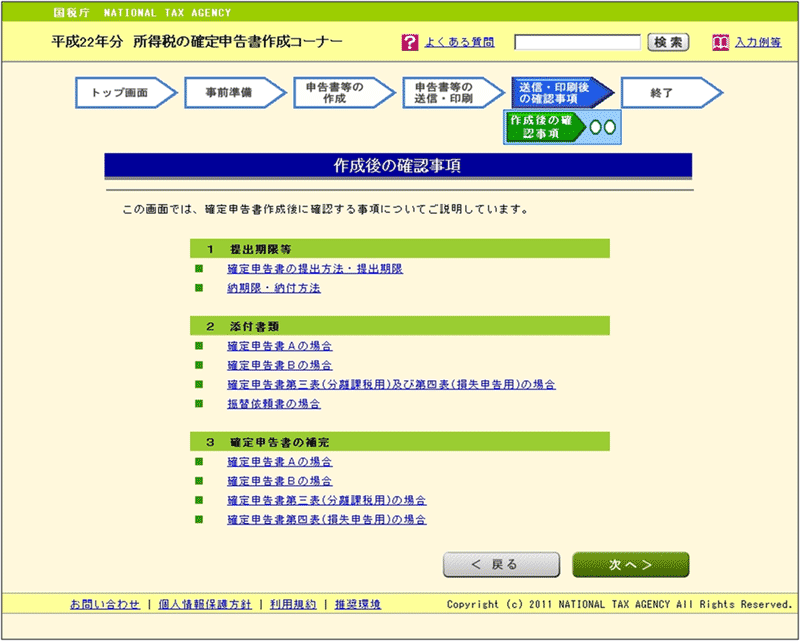Click the book icon for 入力例等
800x641 pixels.
(720, 43)
